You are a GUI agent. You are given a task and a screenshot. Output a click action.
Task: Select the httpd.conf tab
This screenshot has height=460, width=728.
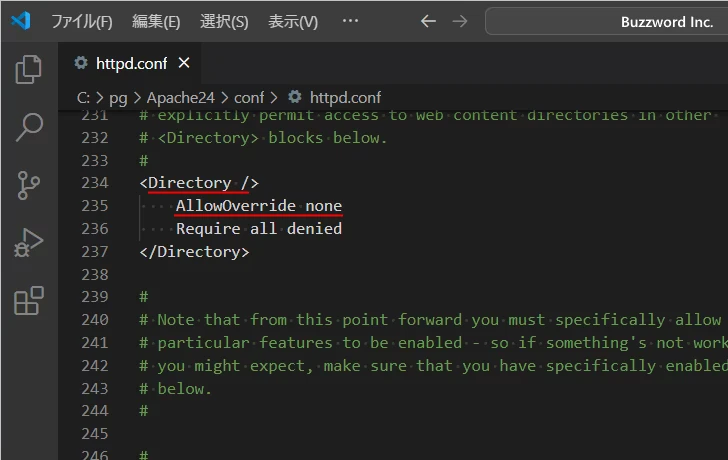[132, 63]
